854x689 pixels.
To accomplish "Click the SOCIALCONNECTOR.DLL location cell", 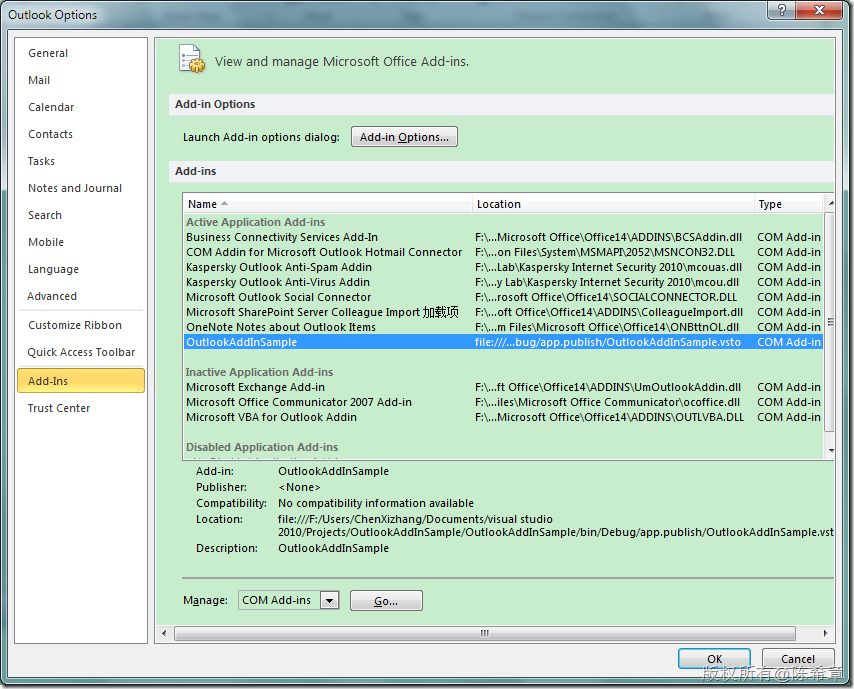I will pos(606,297).
